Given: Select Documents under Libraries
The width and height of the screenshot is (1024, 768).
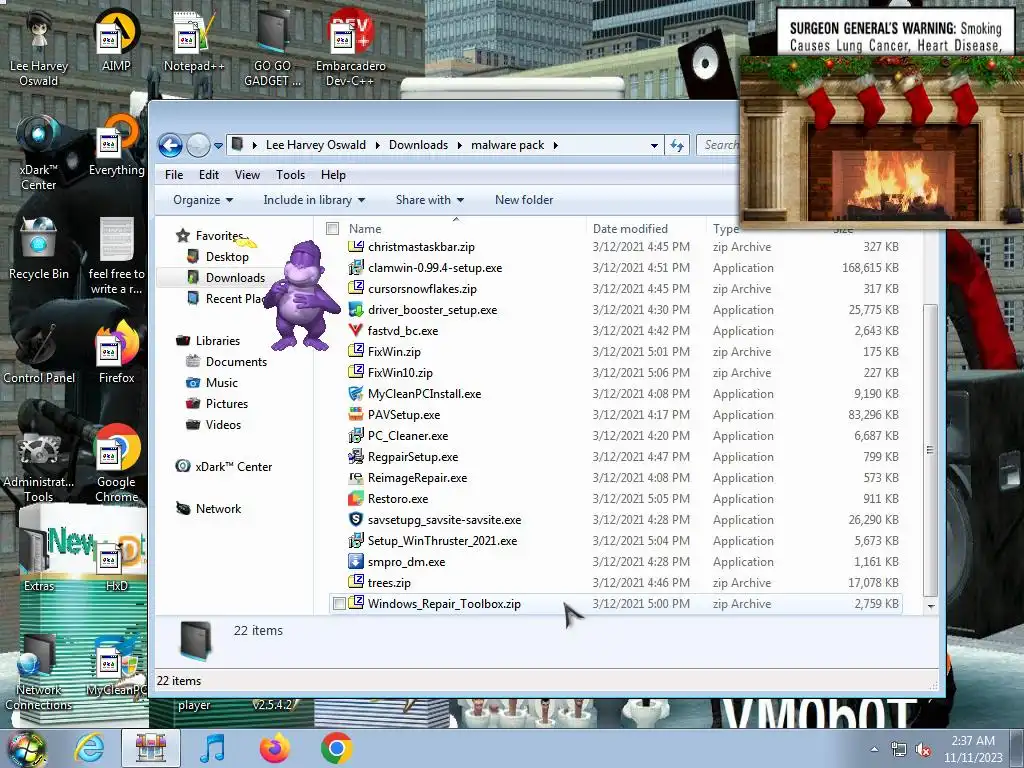Looking at the screenshot, I should tap(236, 362).
